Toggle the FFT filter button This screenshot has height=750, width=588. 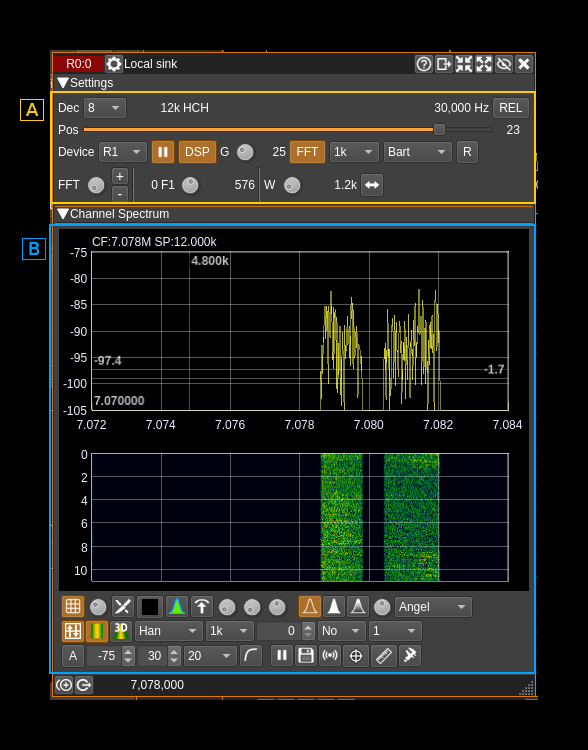[x=307, y=152]
